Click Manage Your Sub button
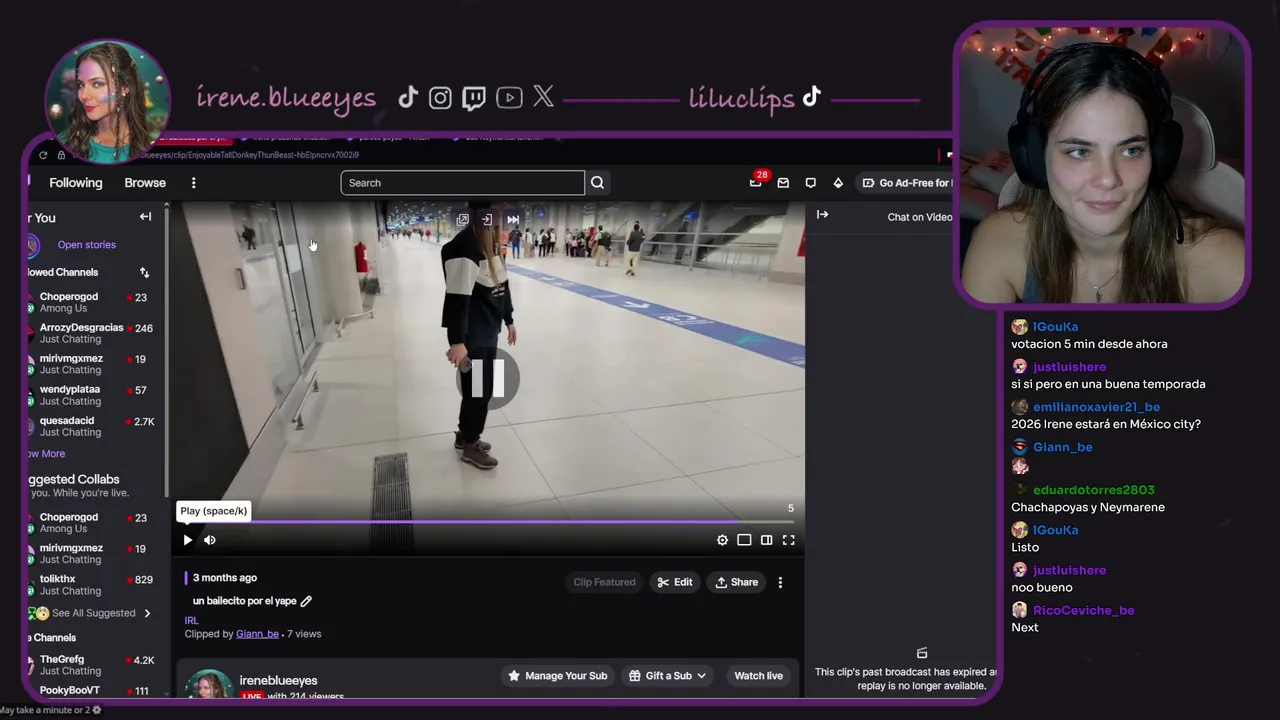Image resolution: width=1280 pixels, height=720 pixels. click(x=557, y=676)
